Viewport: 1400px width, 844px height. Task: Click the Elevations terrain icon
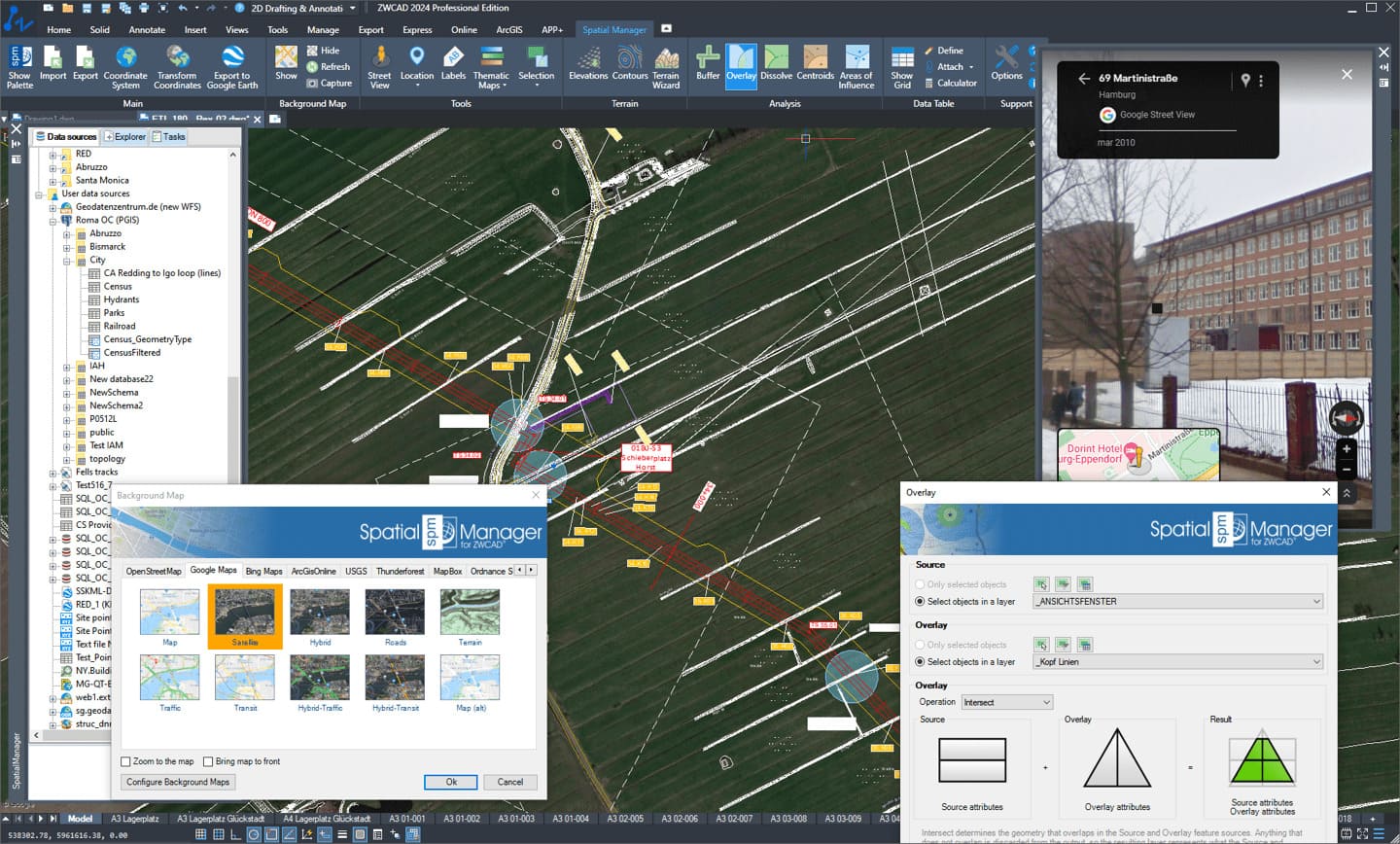tap(588, 64)
